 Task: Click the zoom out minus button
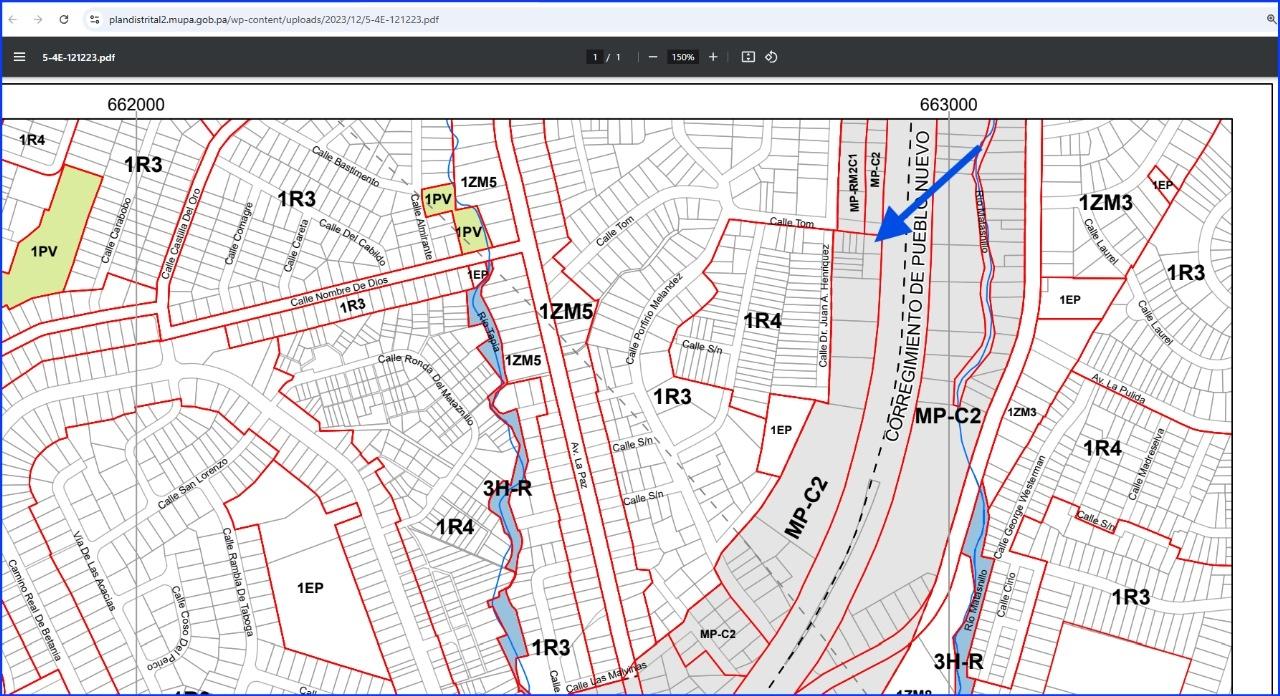(x=653, y=57)
